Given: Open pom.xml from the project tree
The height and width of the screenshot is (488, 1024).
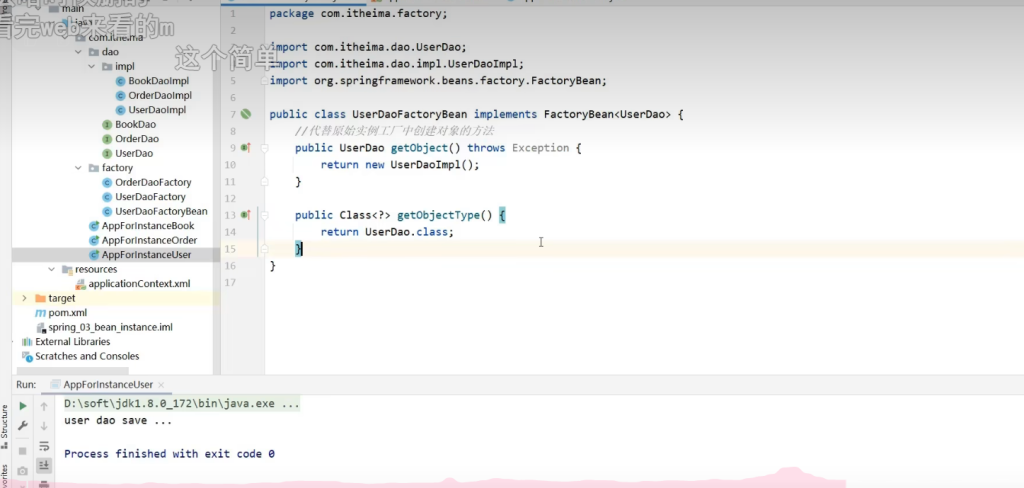Looking at the screenshot, I should [x=67, y=313].
